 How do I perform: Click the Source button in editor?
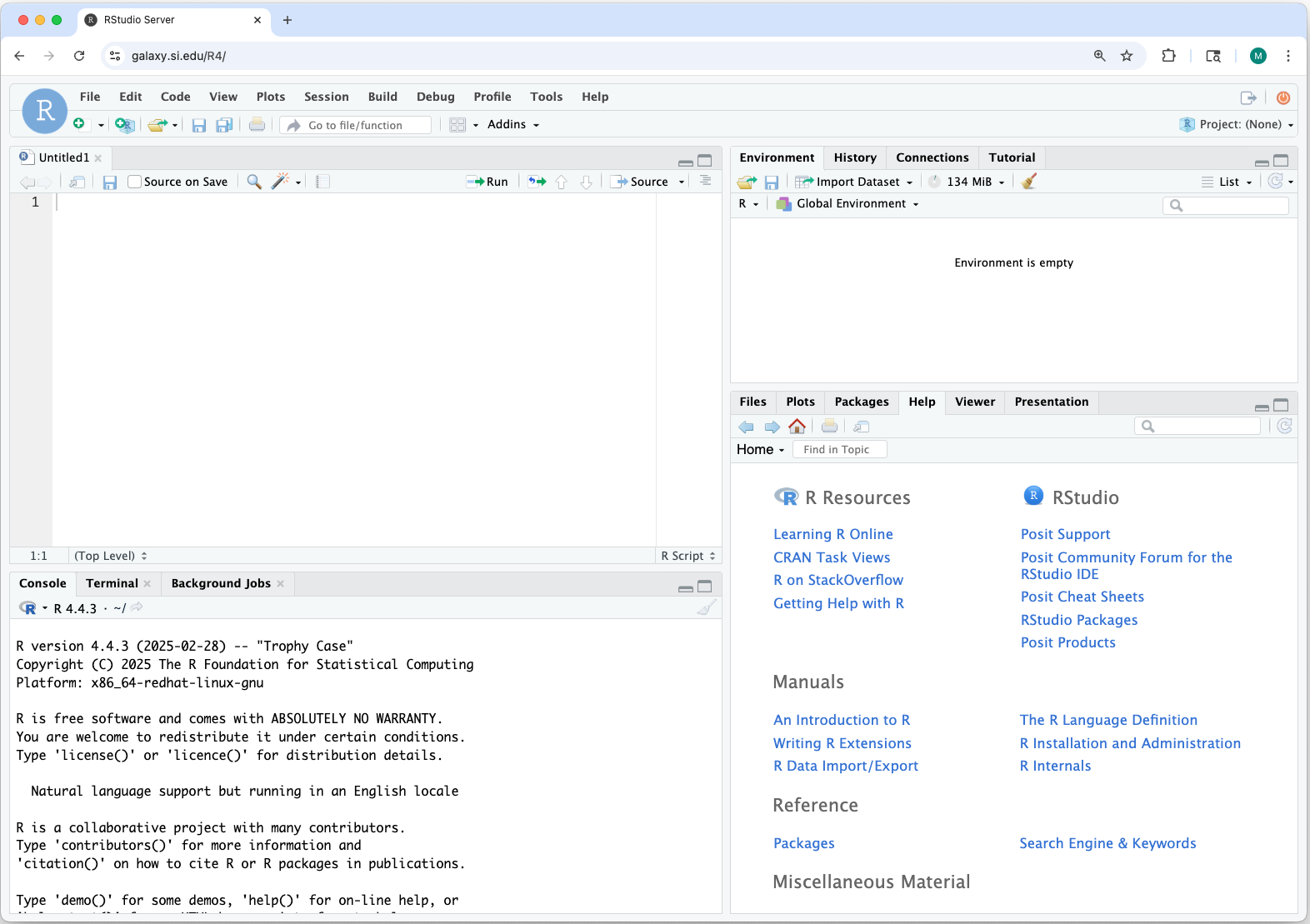click(640, 182)
